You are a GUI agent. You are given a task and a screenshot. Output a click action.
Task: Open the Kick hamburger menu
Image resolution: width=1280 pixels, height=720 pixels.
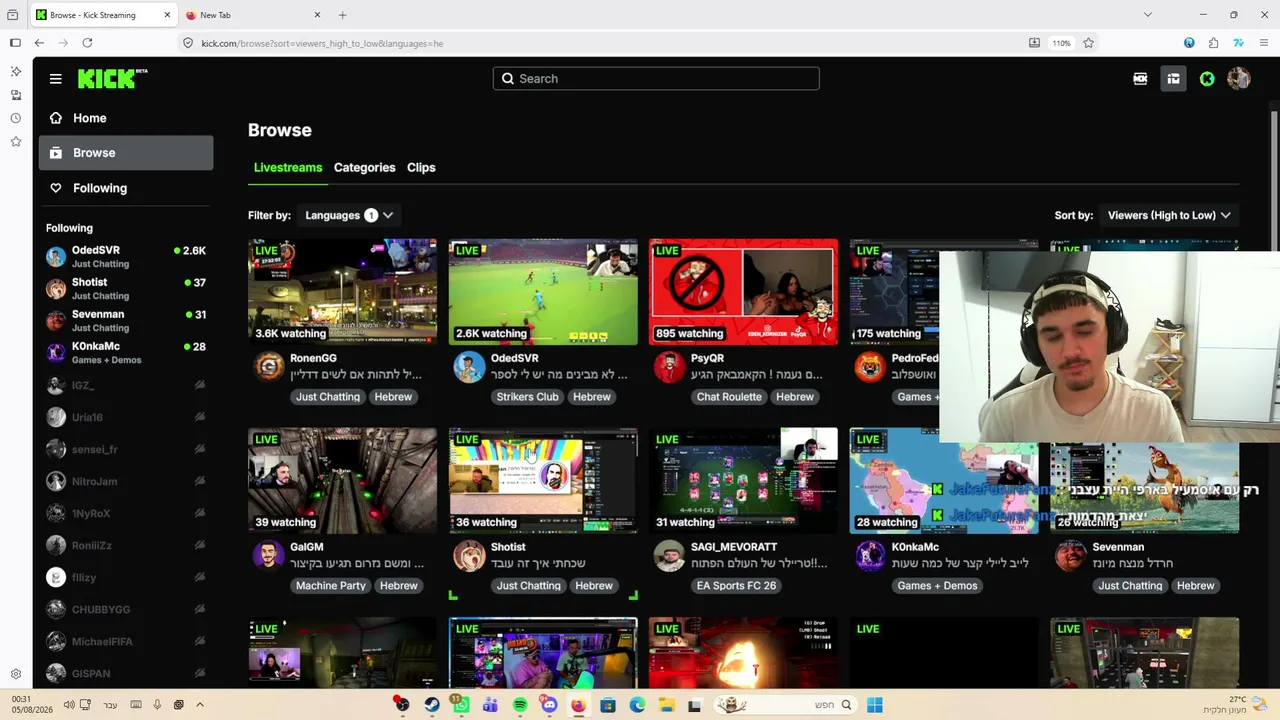coord(56,79)
